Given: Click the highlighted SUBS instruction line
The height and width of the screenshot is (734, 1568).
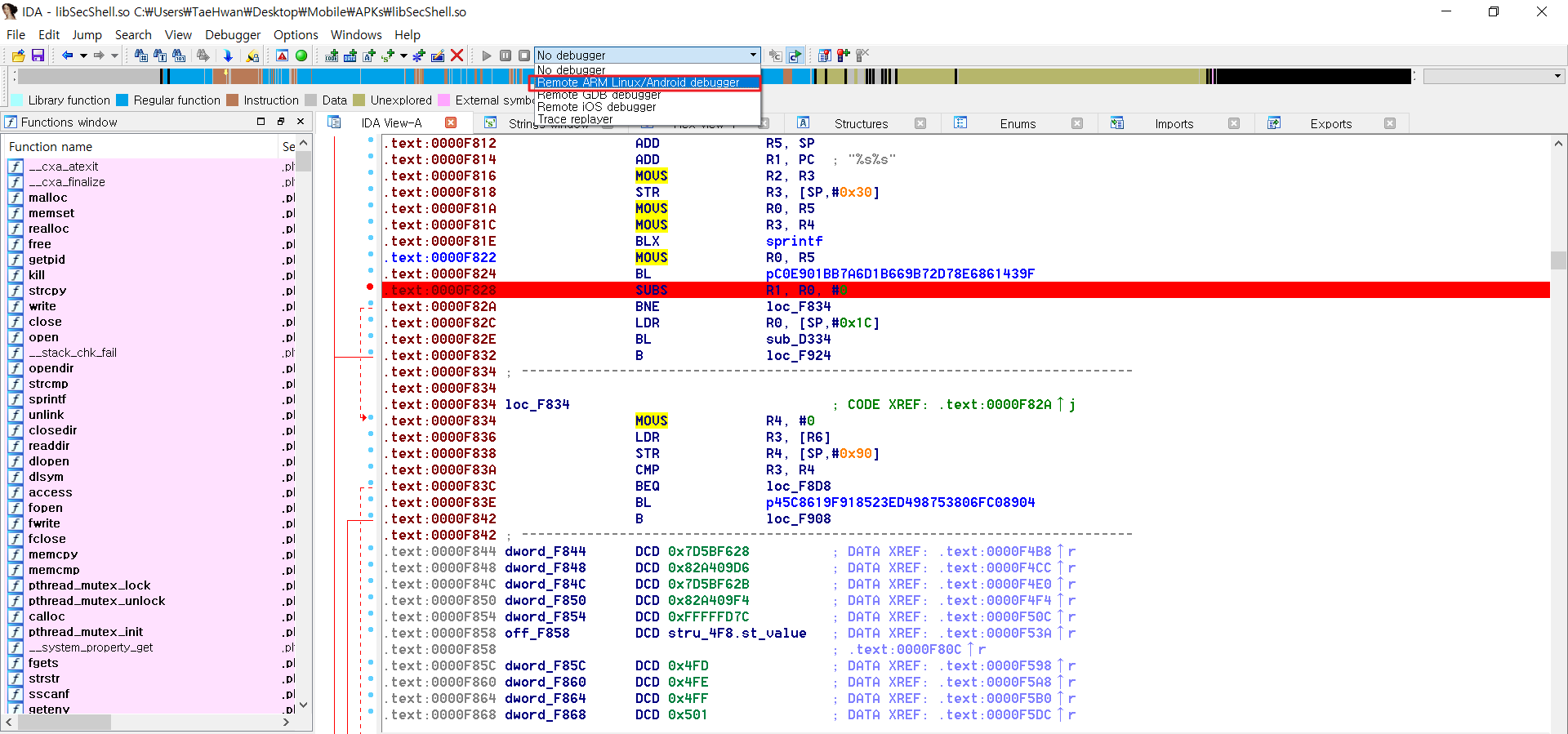Looking at the screenshot, I should [965, 290].
